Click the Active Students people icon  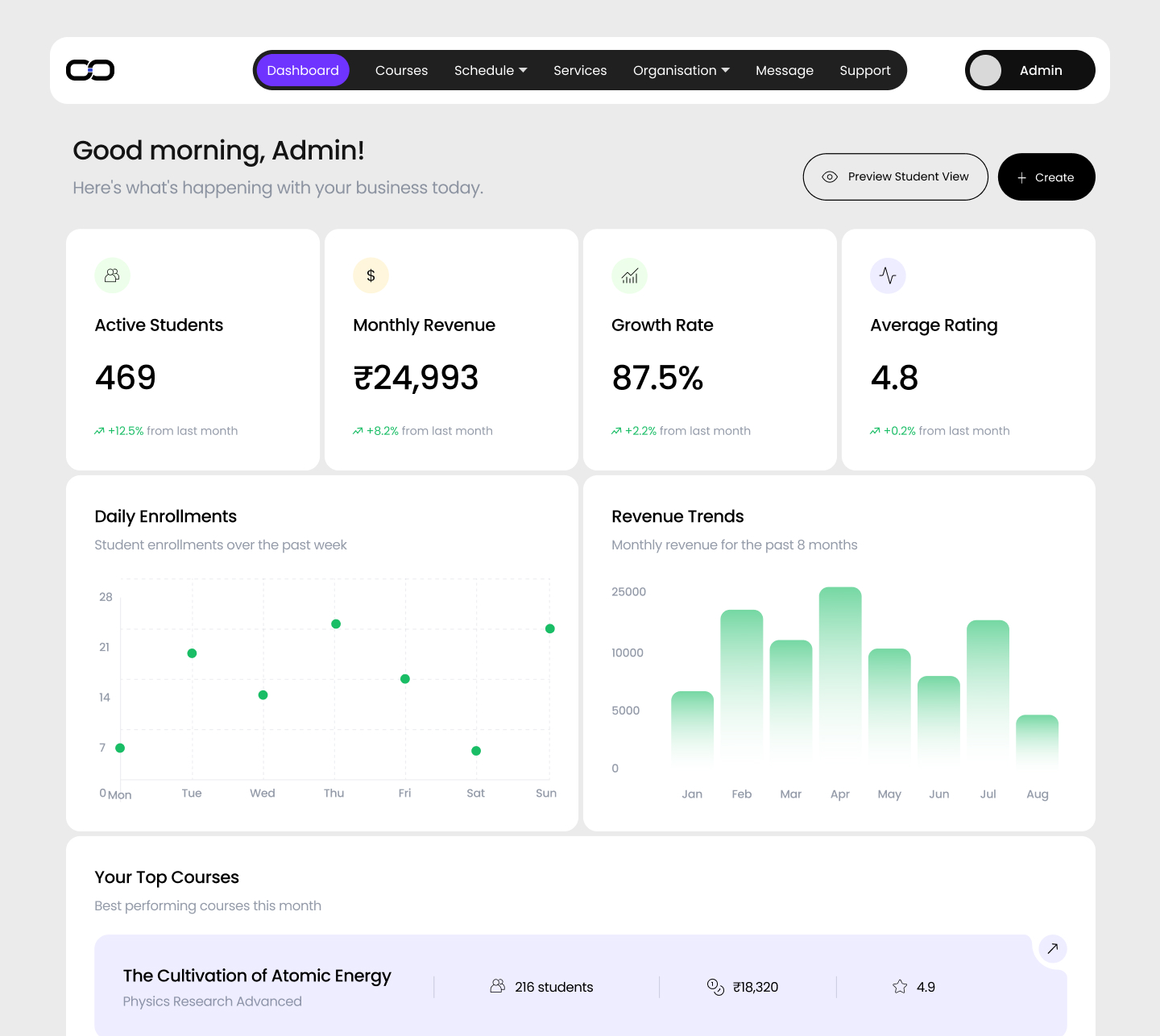(x=112, y=275)
